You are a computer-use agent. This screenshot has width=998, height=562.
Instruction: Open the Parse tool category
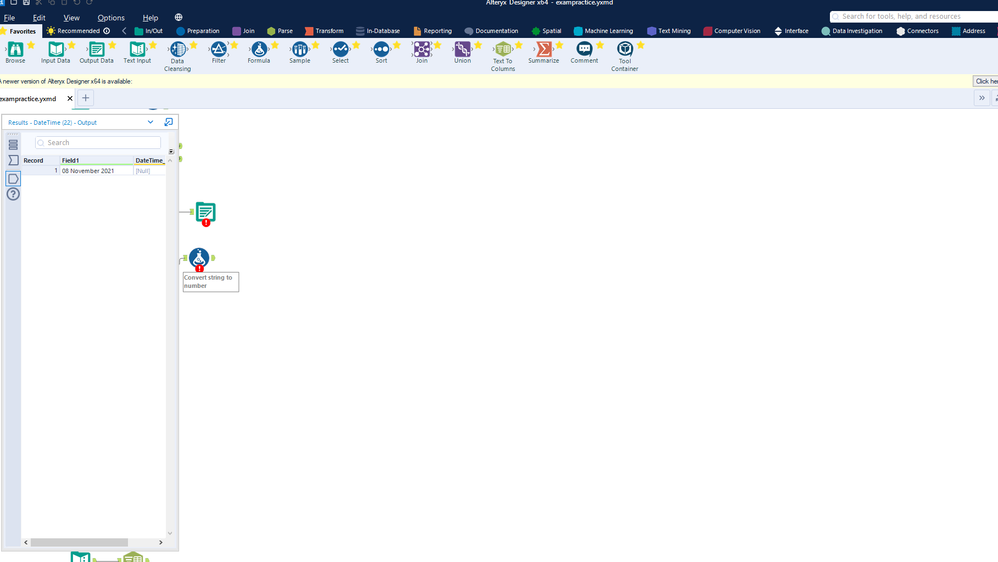[279, 31]
